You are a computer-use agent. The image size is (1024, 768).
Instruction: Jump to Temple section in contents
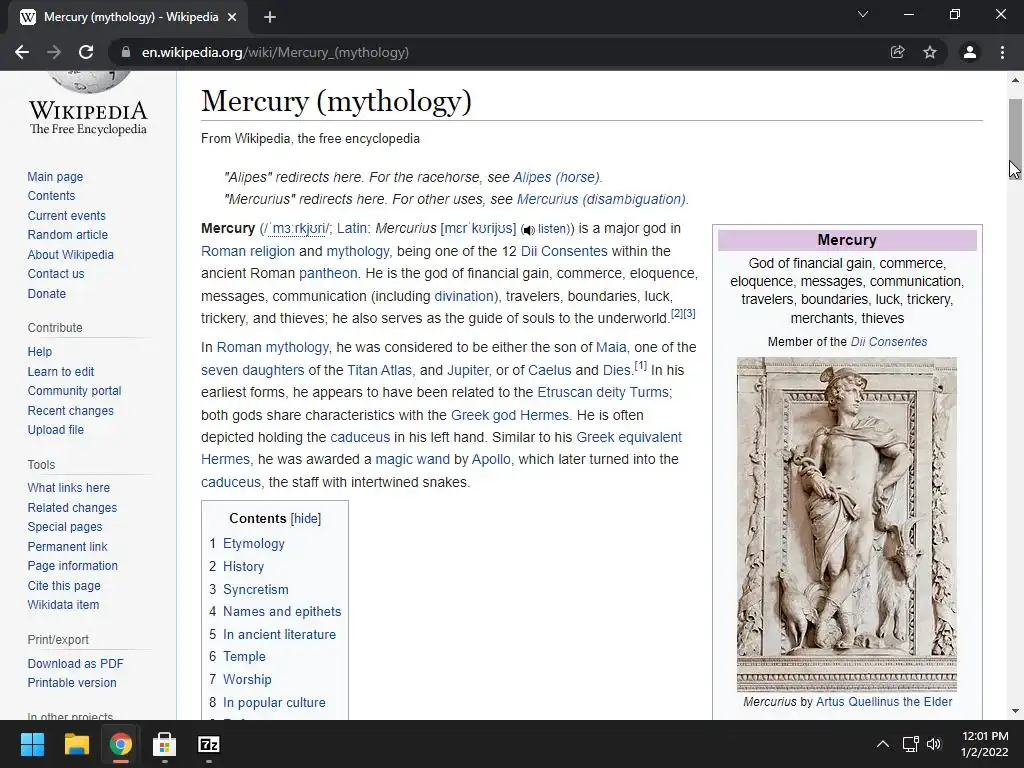[244, 656]
